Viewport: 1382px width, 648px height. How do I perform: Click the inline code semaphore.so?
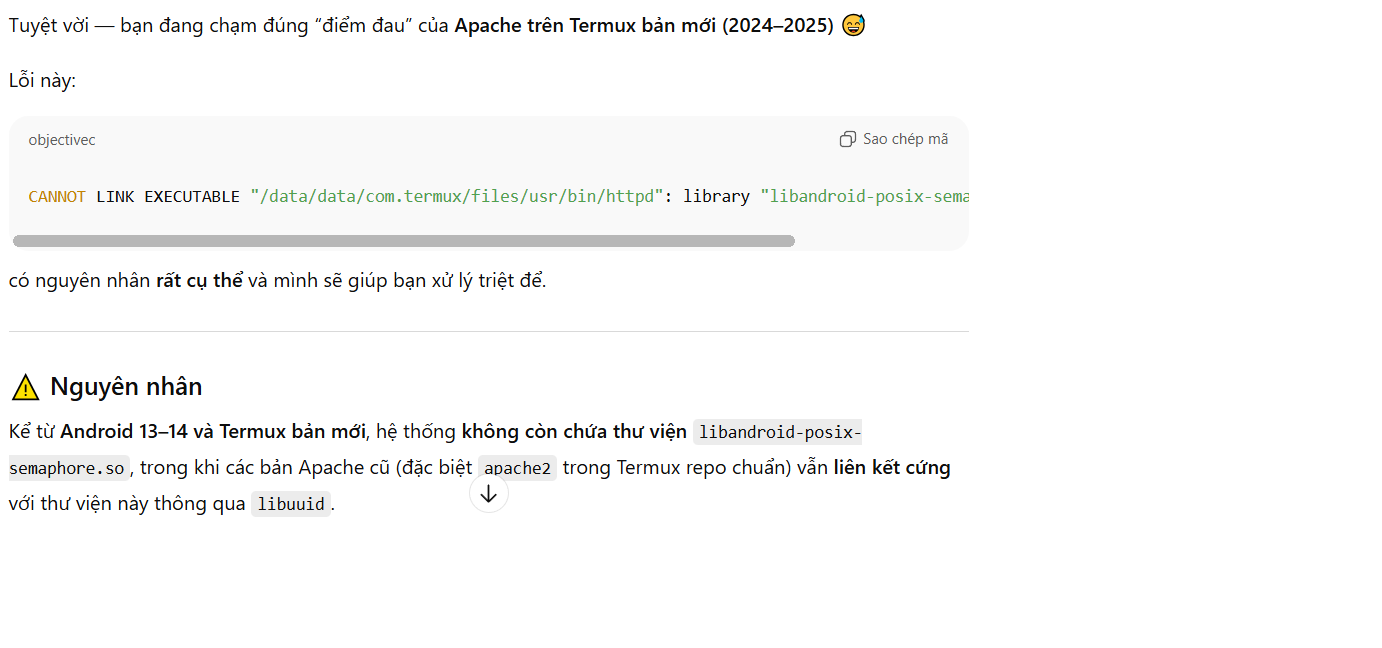click(68, 468)
